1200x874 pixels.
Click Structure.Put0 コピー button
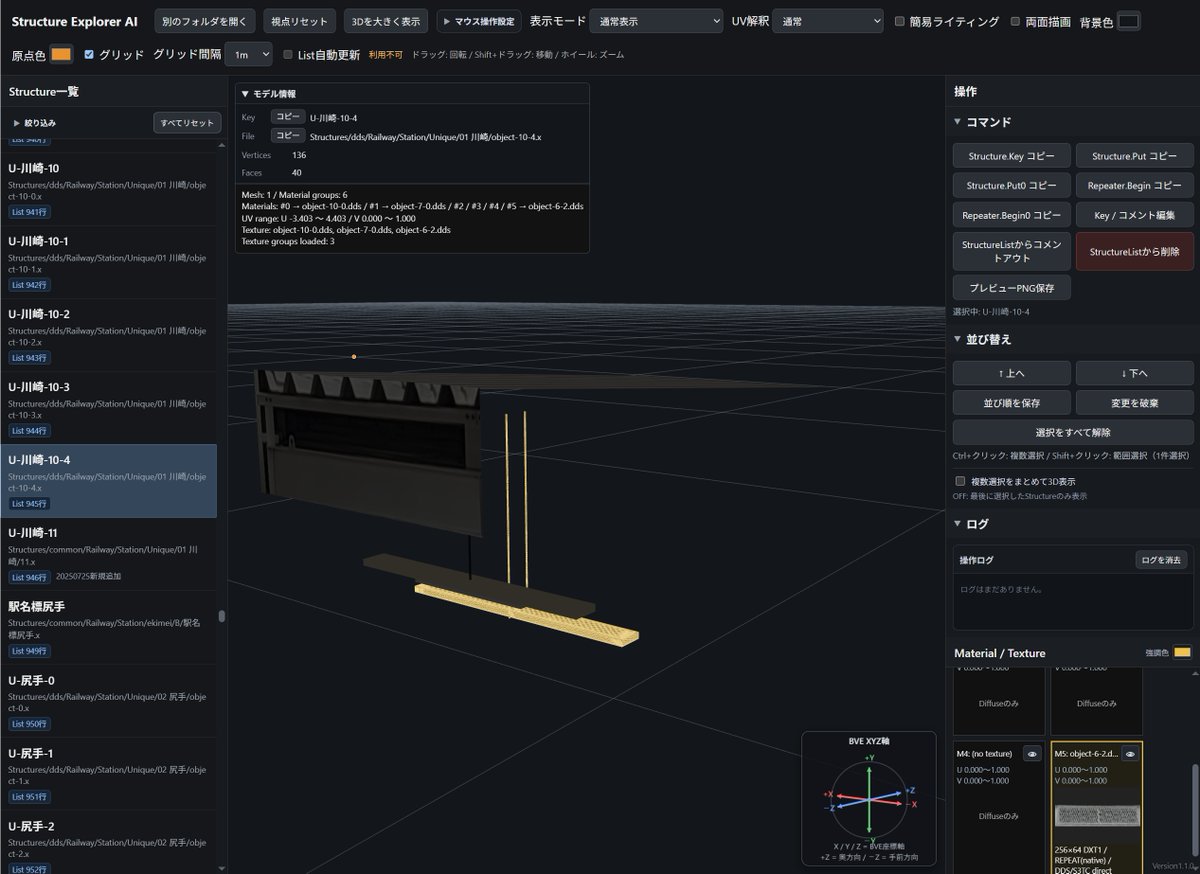[1011, 185]
